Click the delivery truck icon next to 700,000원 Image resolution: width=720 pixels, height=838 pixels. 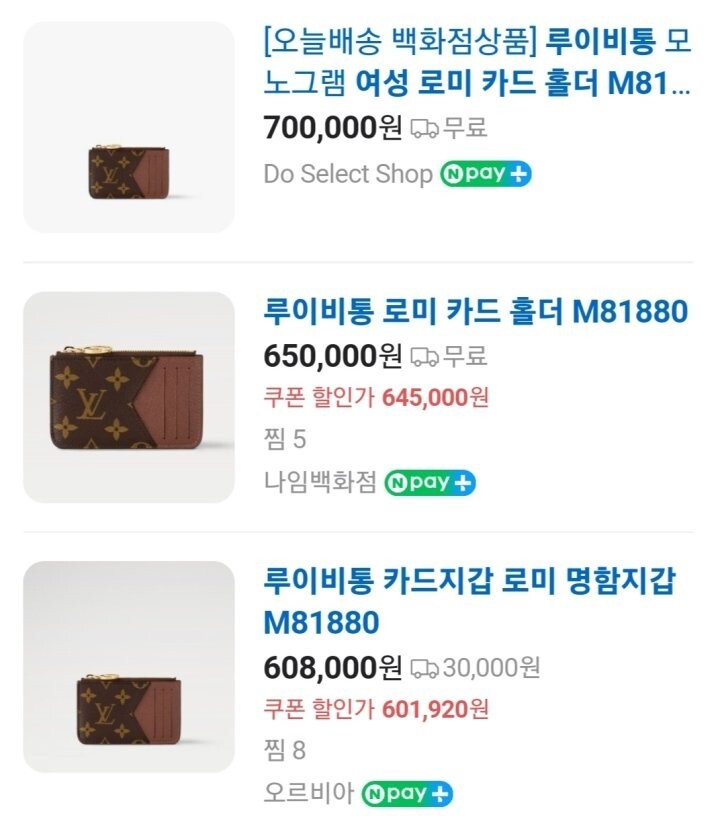tap(424, 128)
